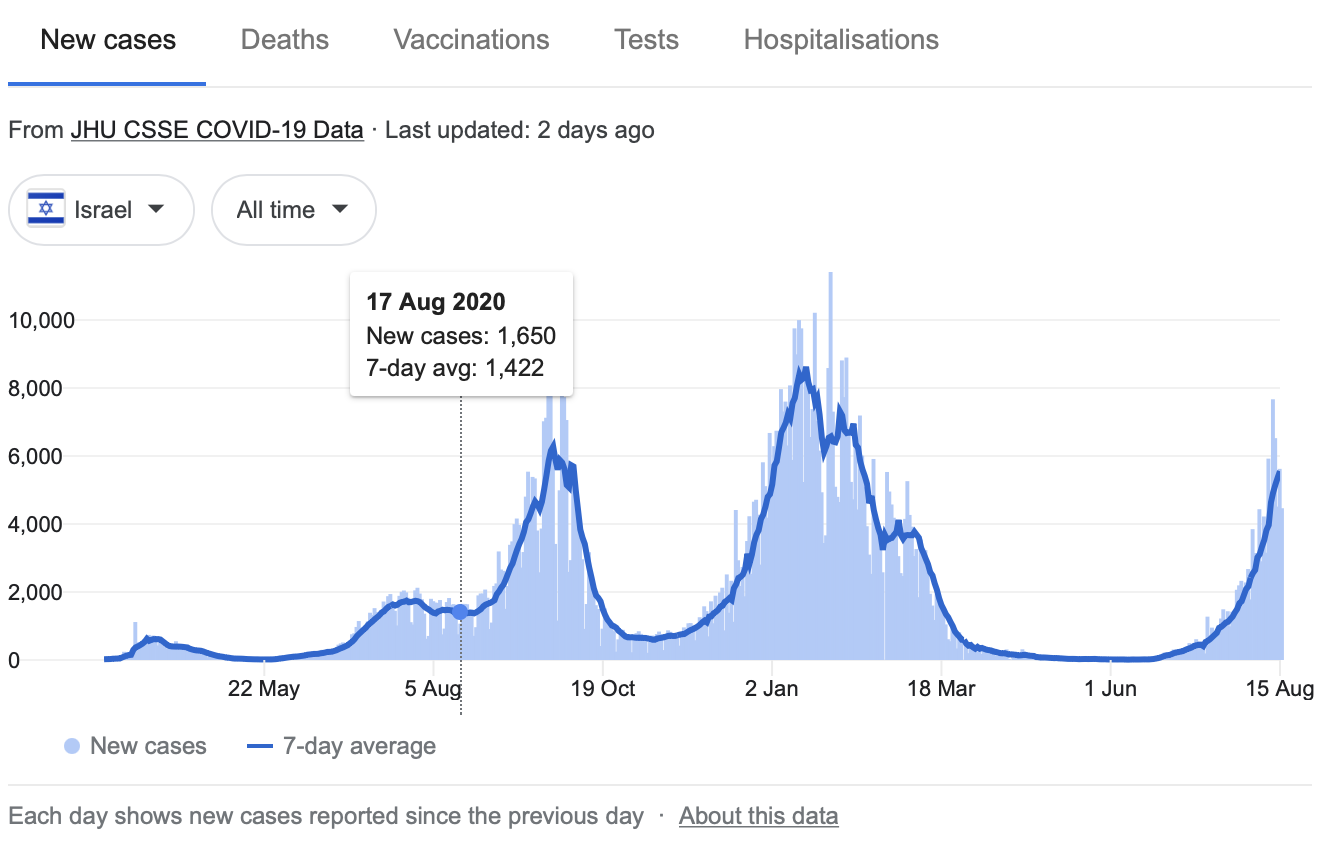This screenshot has width=1324, height=844.
Task: Click the 19 Oct axis date label
Action: pos(602,689)
